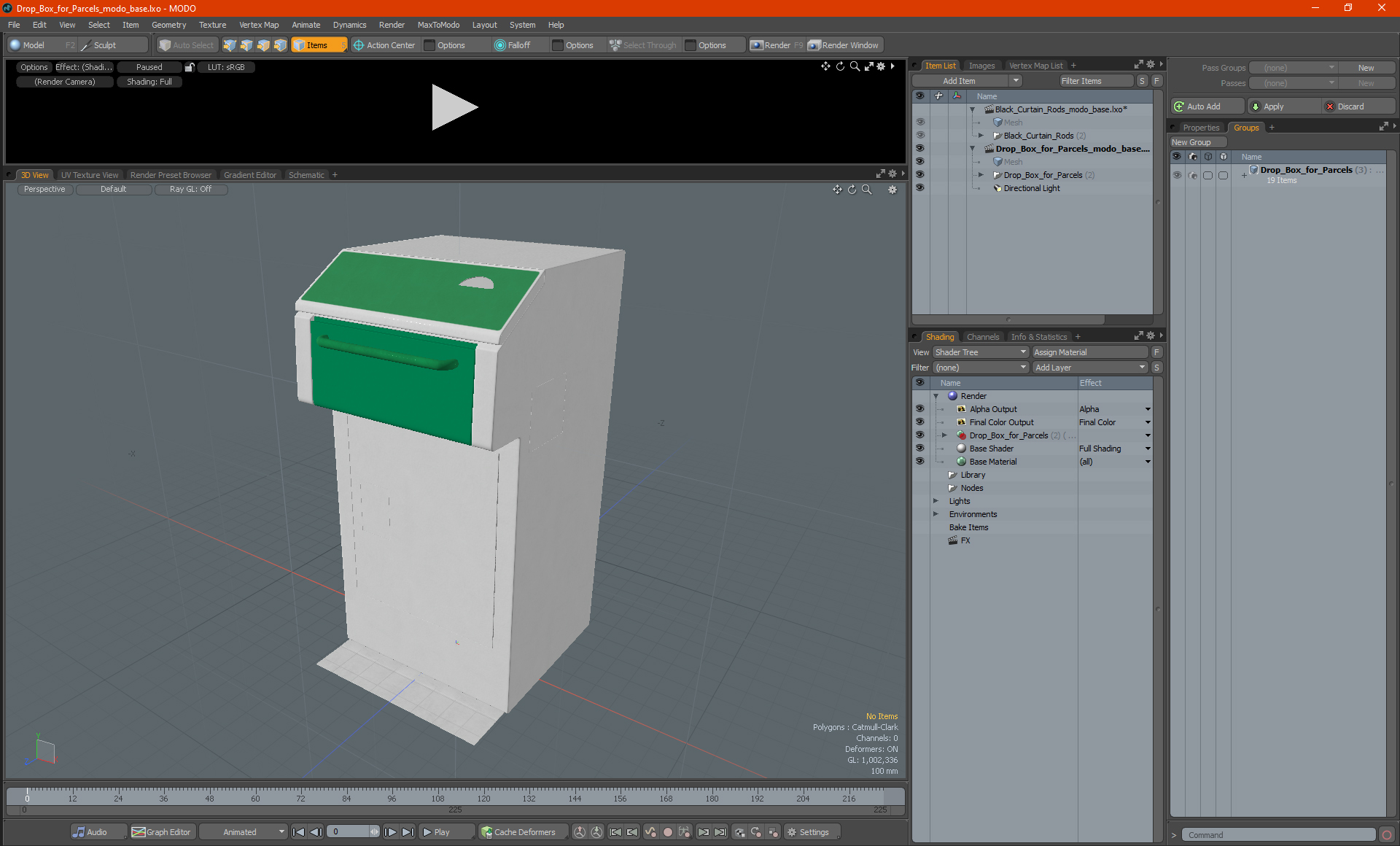
Task: Click the record keyframe circle icon
Action: (667, 832)
